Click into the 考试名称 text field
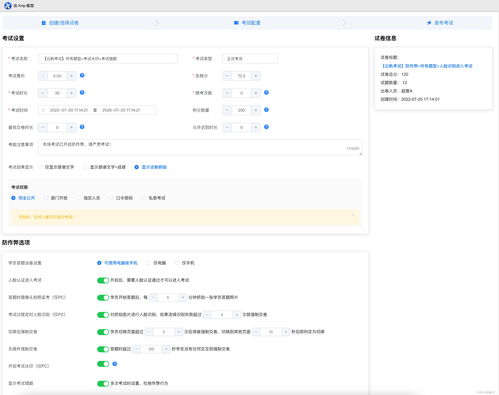The height and width of the screenshot is (395, 499). (108, 59)
